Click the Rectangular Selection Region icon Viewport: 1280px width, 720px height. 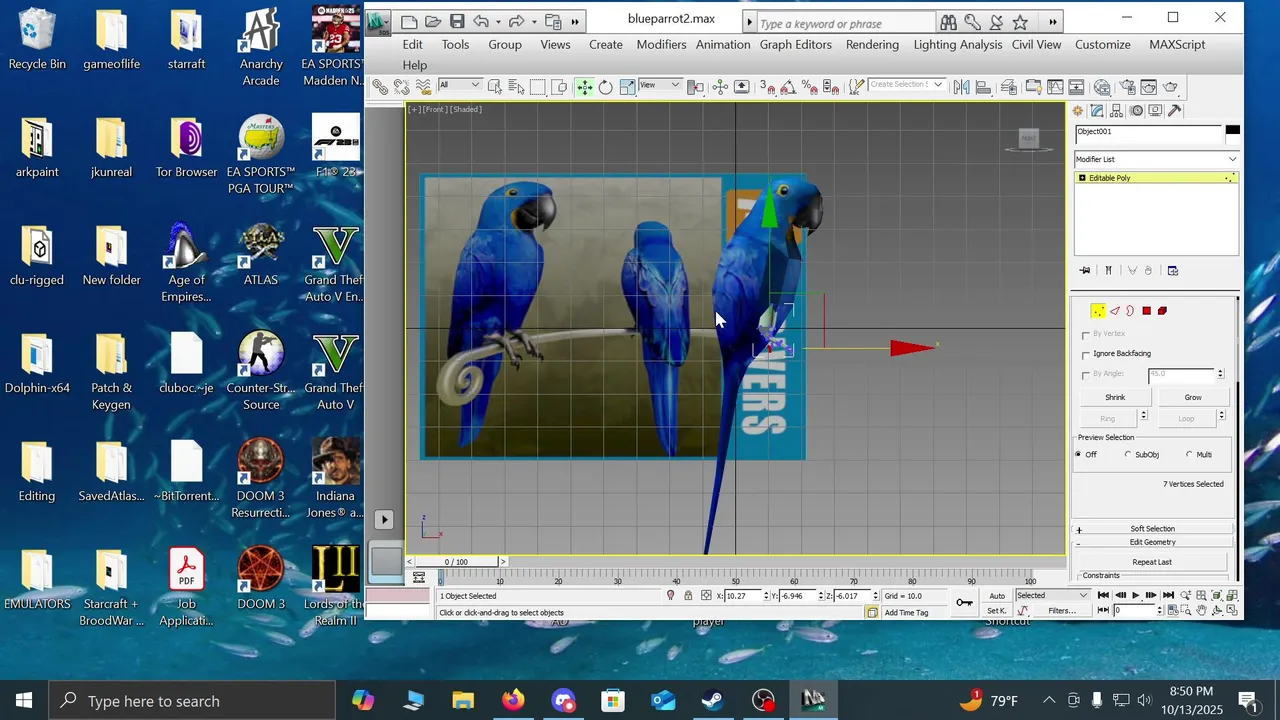[x=538, y=87]
